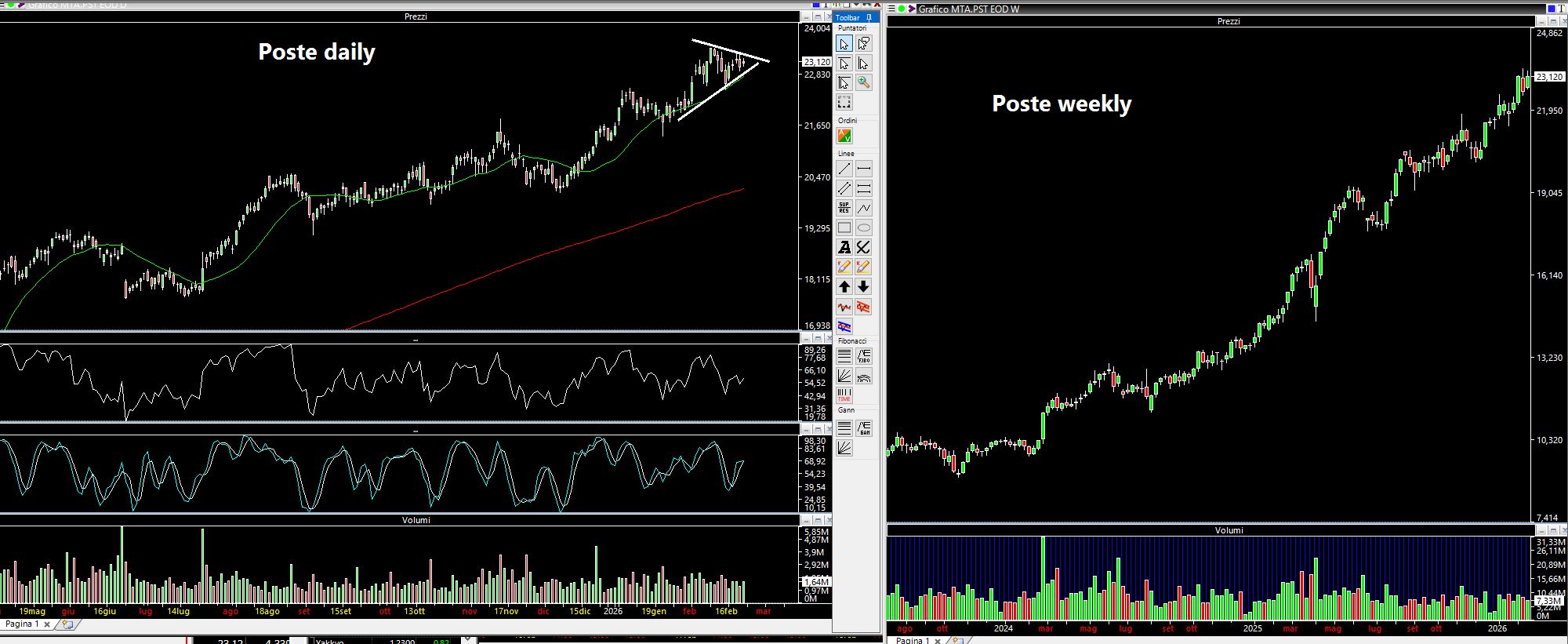Select the curved line tool beside text tool

click(x=863, y=247)
